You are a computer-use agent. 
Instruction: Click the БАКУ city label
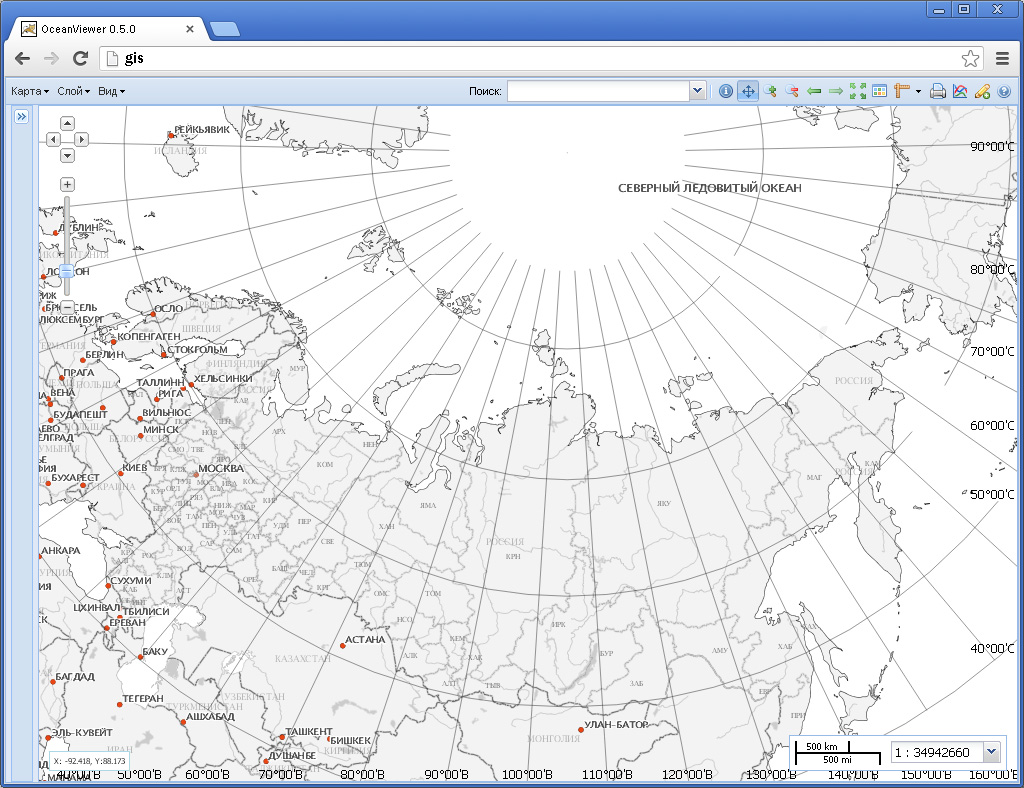point(155,651)
